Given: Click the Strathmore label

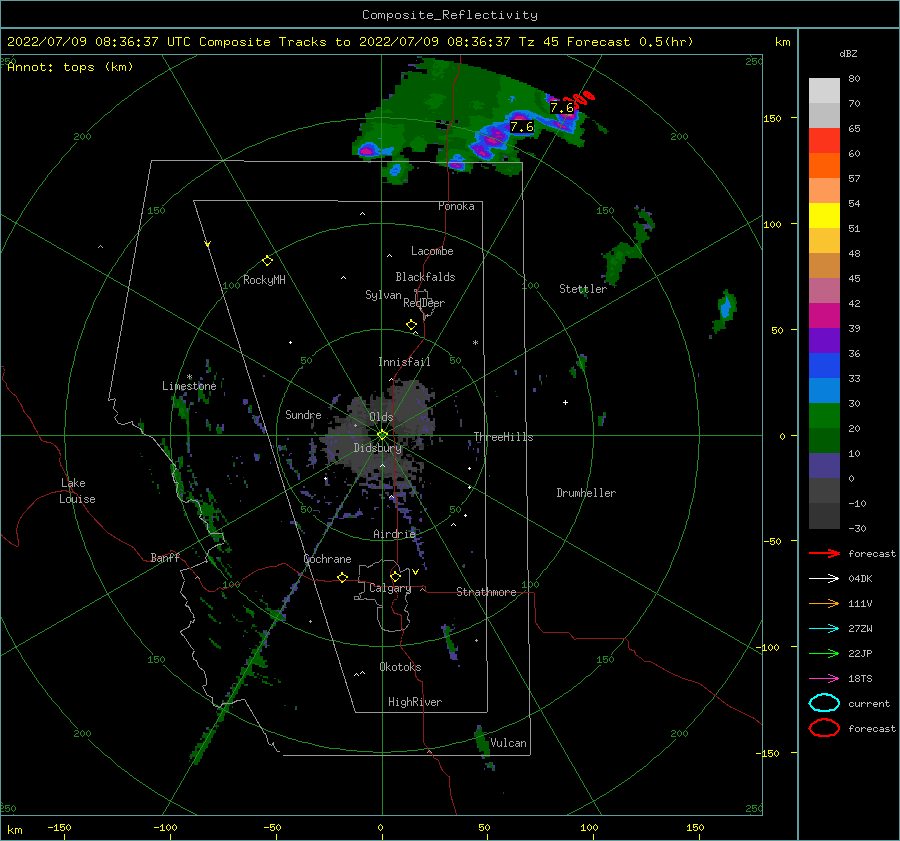Looking at the screenshot, I should [x=486, y=592].
